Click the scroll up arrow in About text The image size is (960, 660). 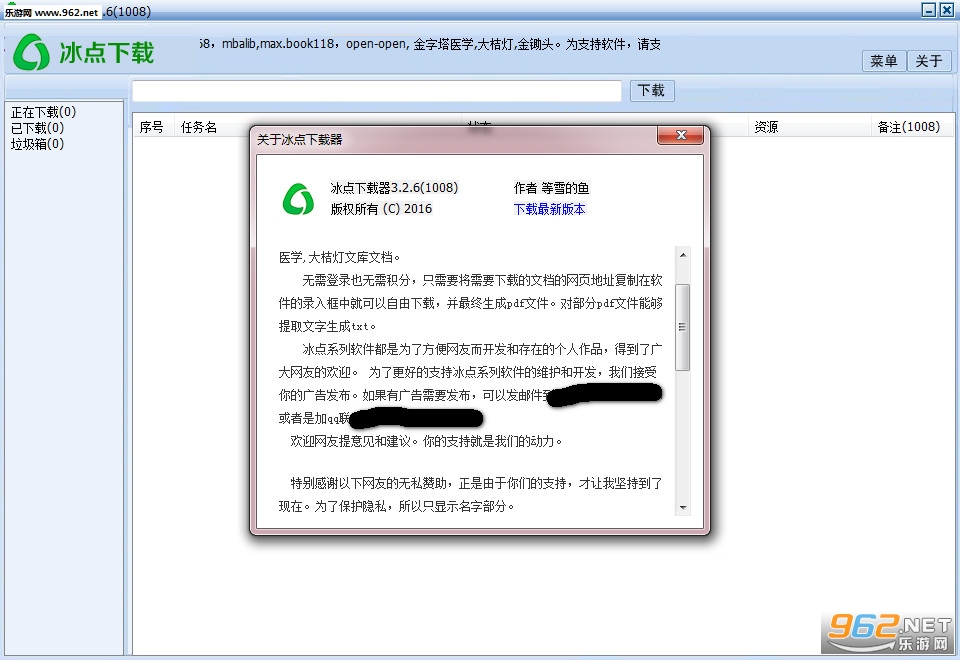coord(683,255)
